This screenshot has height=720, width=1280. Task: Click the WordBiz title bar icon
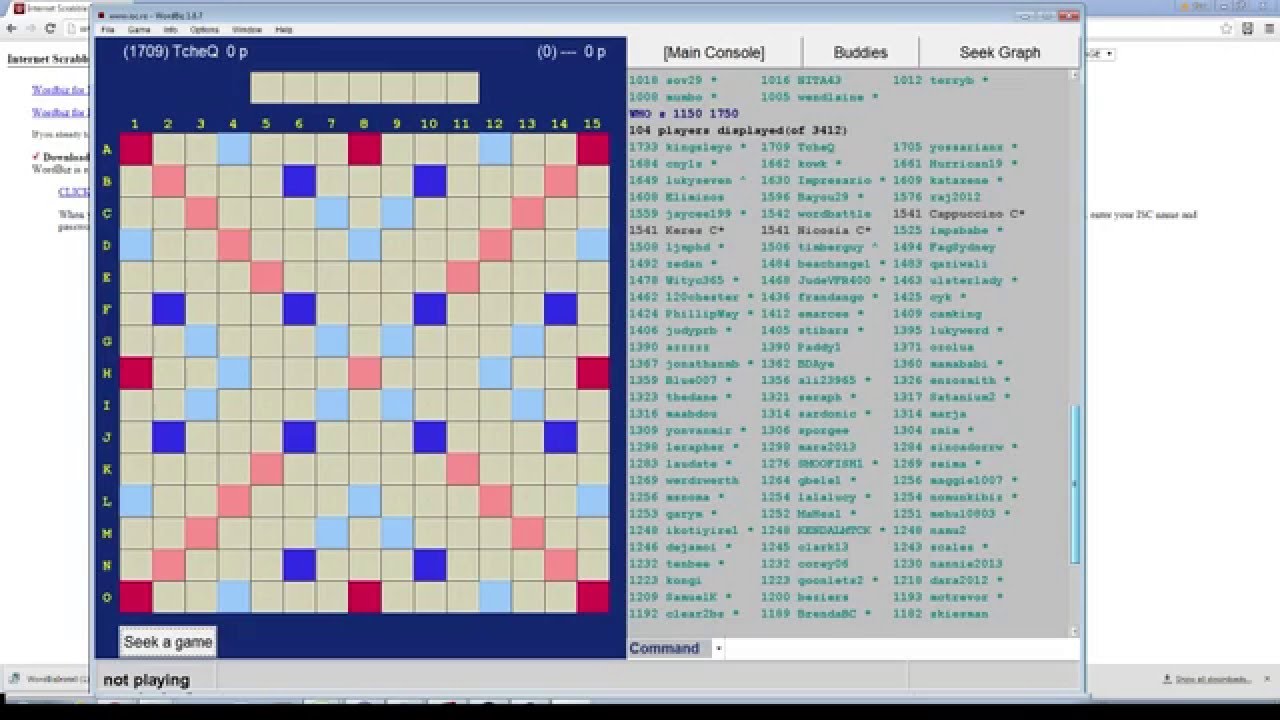pos(103,17)
